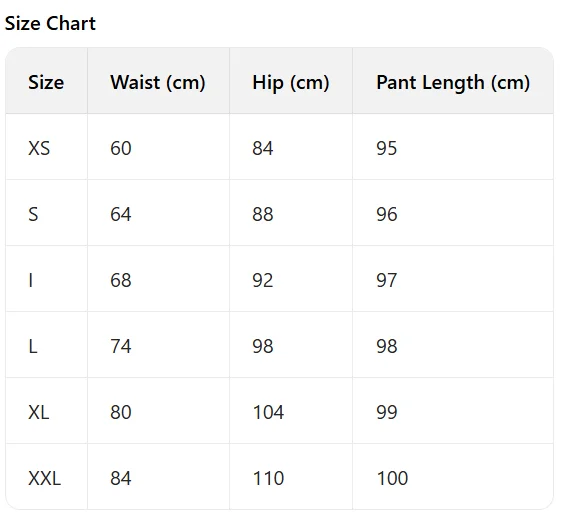Image resolution: width=572 pixels, height=521 pixels.
Task: Select the S size row label
Action: pos(33,214)
